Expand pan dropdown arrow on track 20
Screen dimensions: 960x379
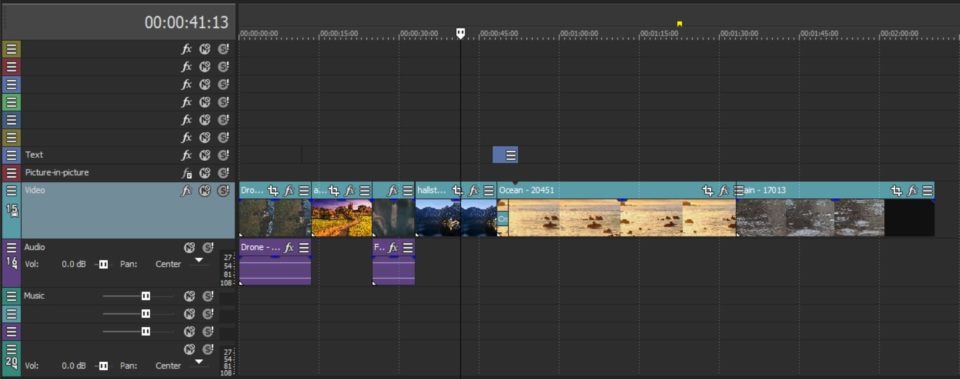point(198,362)
